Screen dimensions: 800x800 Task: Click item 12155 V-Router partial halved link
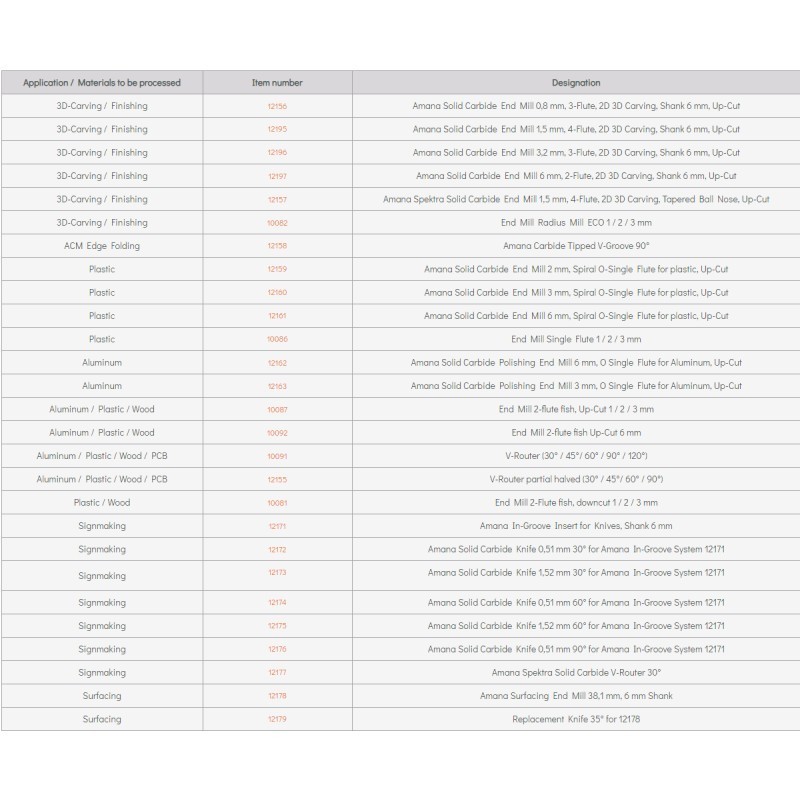tap(277, 480)
